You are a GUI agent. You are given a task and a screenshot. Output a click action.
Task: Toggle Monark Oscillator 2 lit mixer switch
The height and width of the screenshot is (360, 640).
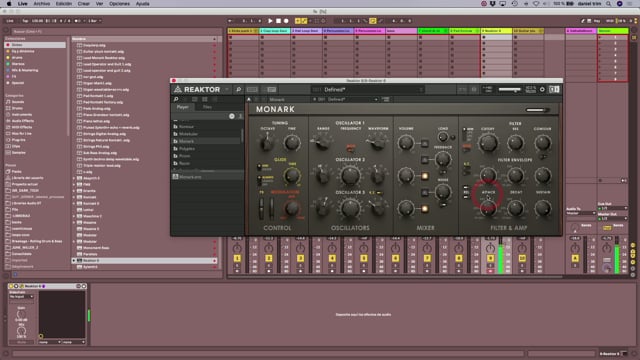coord(424,176)
